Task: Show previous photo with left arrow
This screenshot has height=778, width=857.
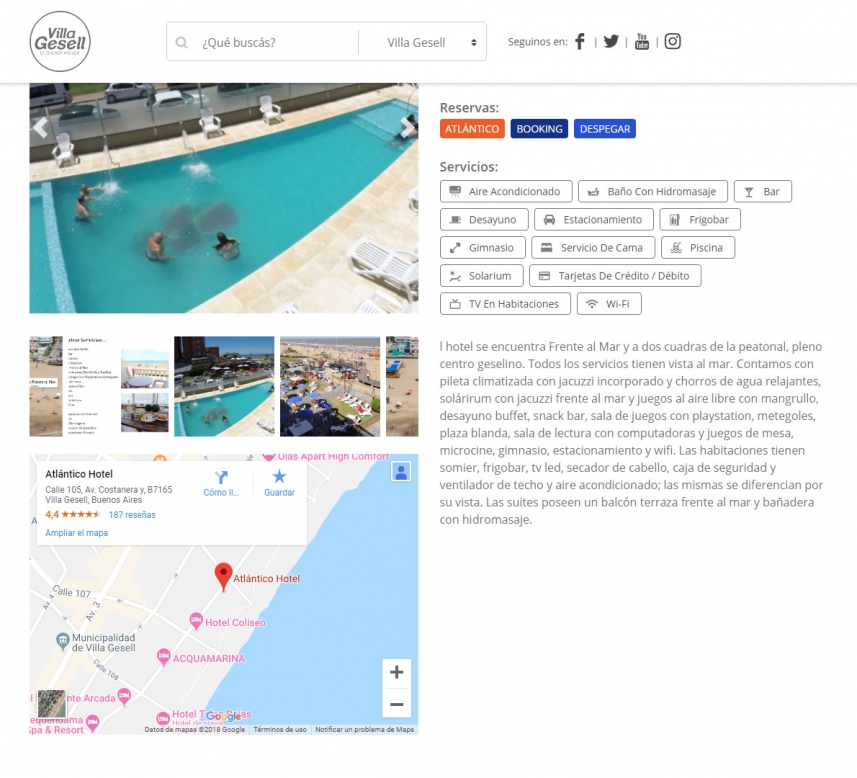Action: tap(40, 127)
